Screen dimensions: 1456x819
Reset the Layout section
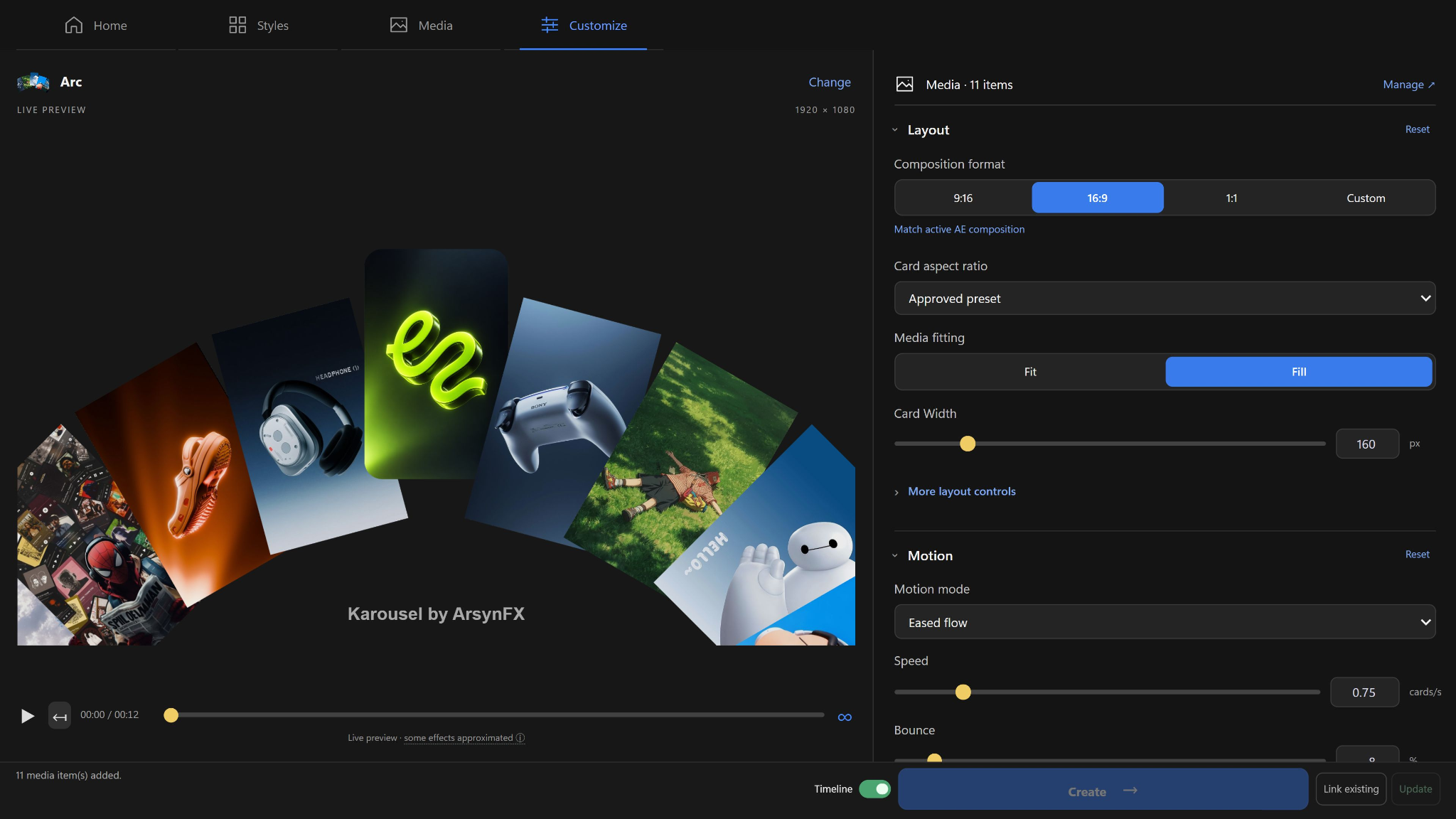(x=1417, y=129)
